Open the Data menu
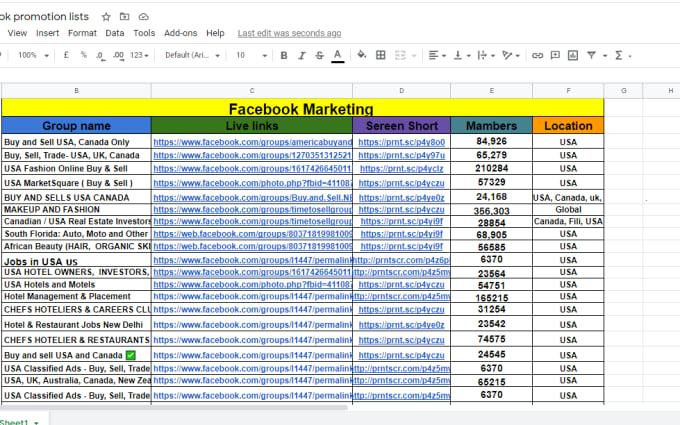 [x=114, y=33]
